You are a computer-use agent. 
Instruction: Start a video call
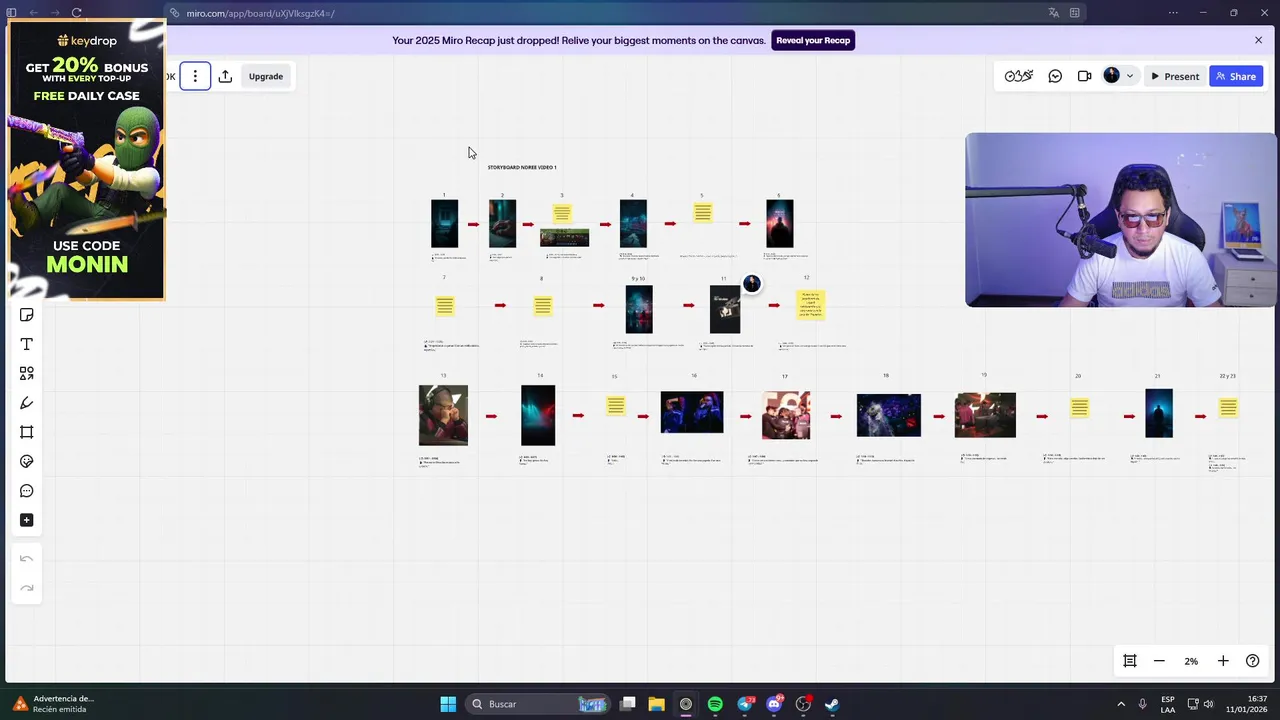click(x=1084, y=76)
